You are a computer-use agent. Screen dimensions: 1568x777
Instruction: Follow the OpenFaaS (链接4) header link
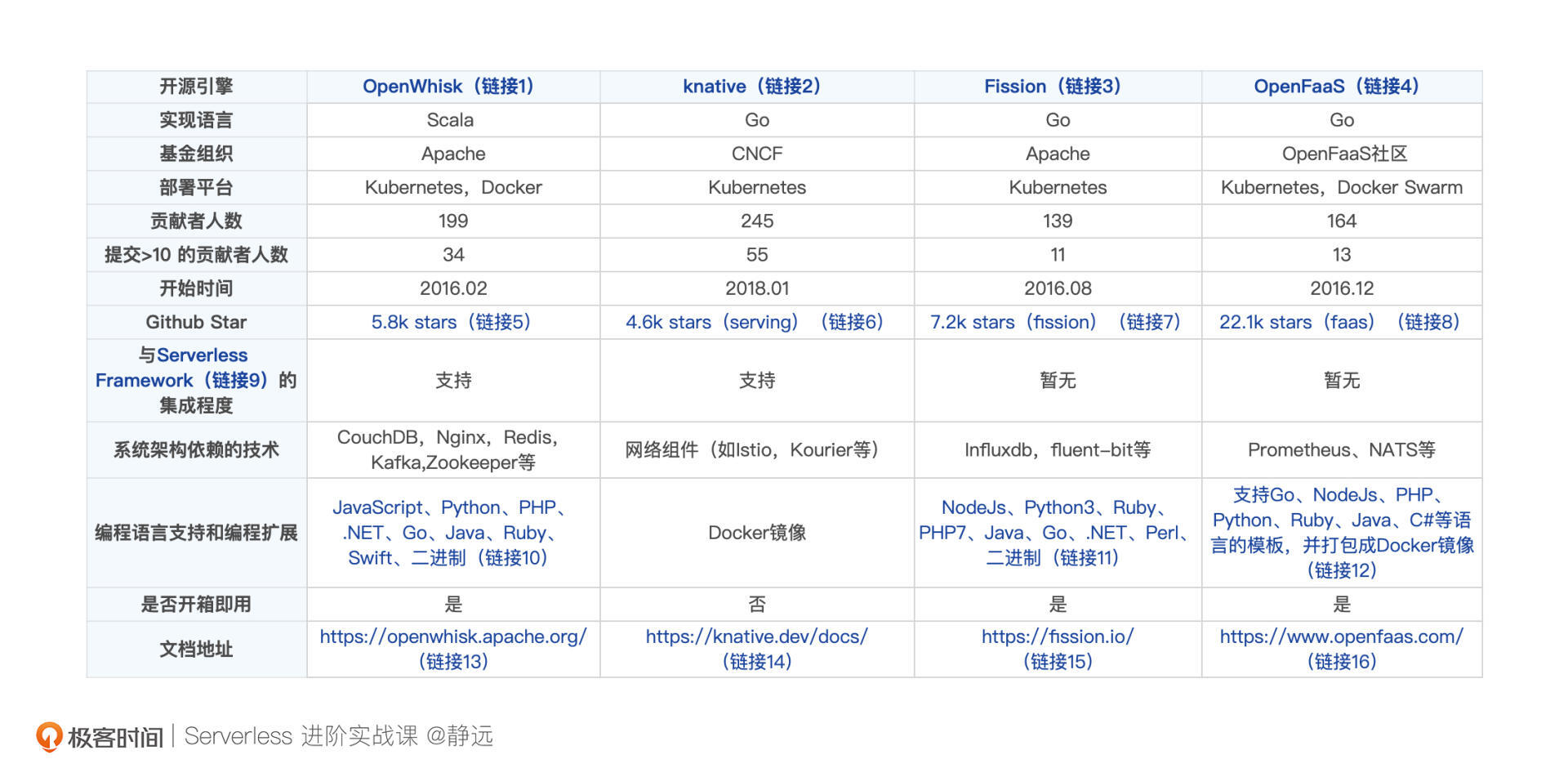[1336, 87]
